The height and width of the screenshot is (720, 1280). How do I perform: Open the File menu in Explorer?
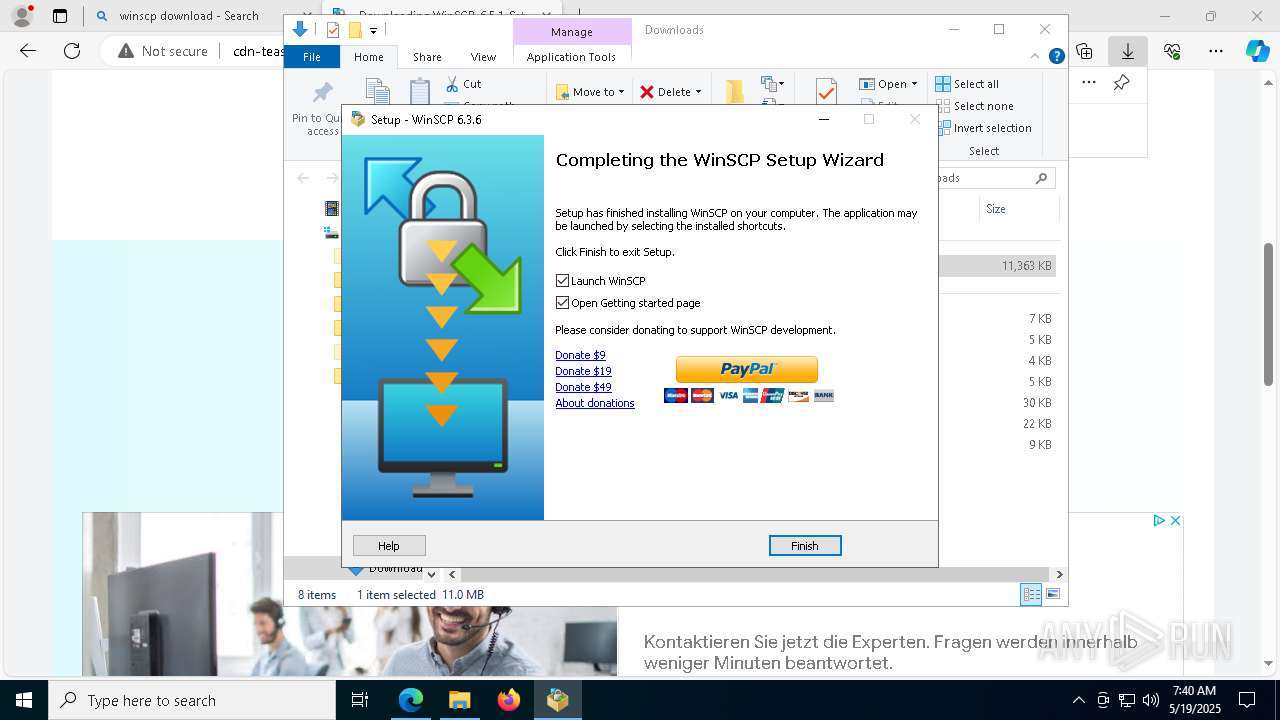pyautogui.click(x=312, y=57)
